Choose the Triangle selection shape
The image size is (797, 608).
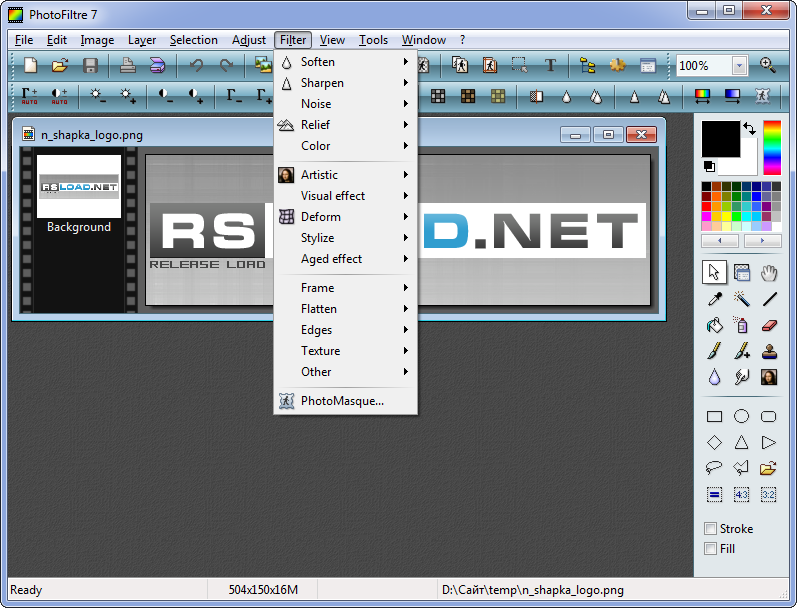742,442
